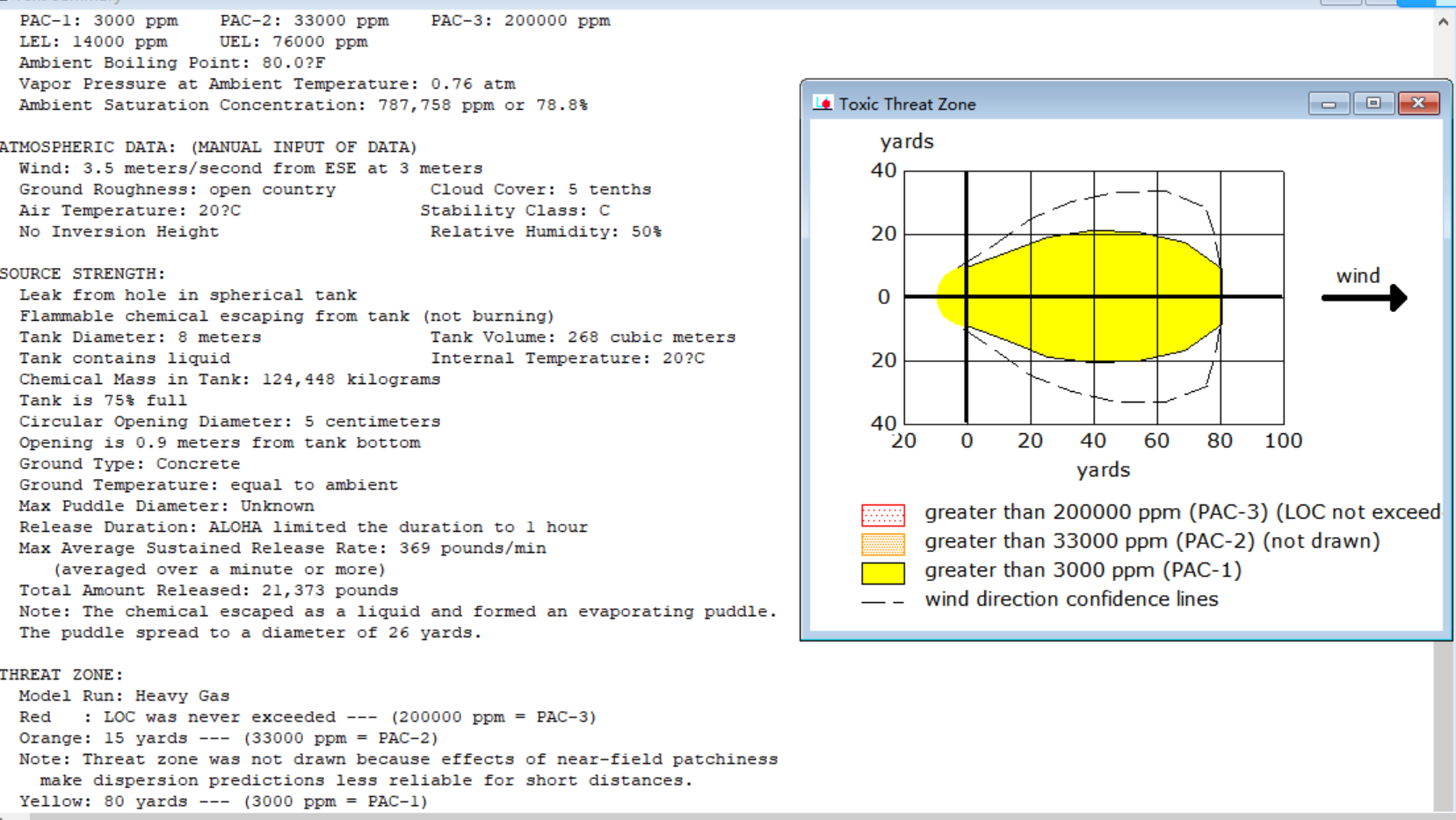1456x820 pixels.
Task: Click the 'Yellow: 80 yards' threat zone line
Action: tap(223, 801)
